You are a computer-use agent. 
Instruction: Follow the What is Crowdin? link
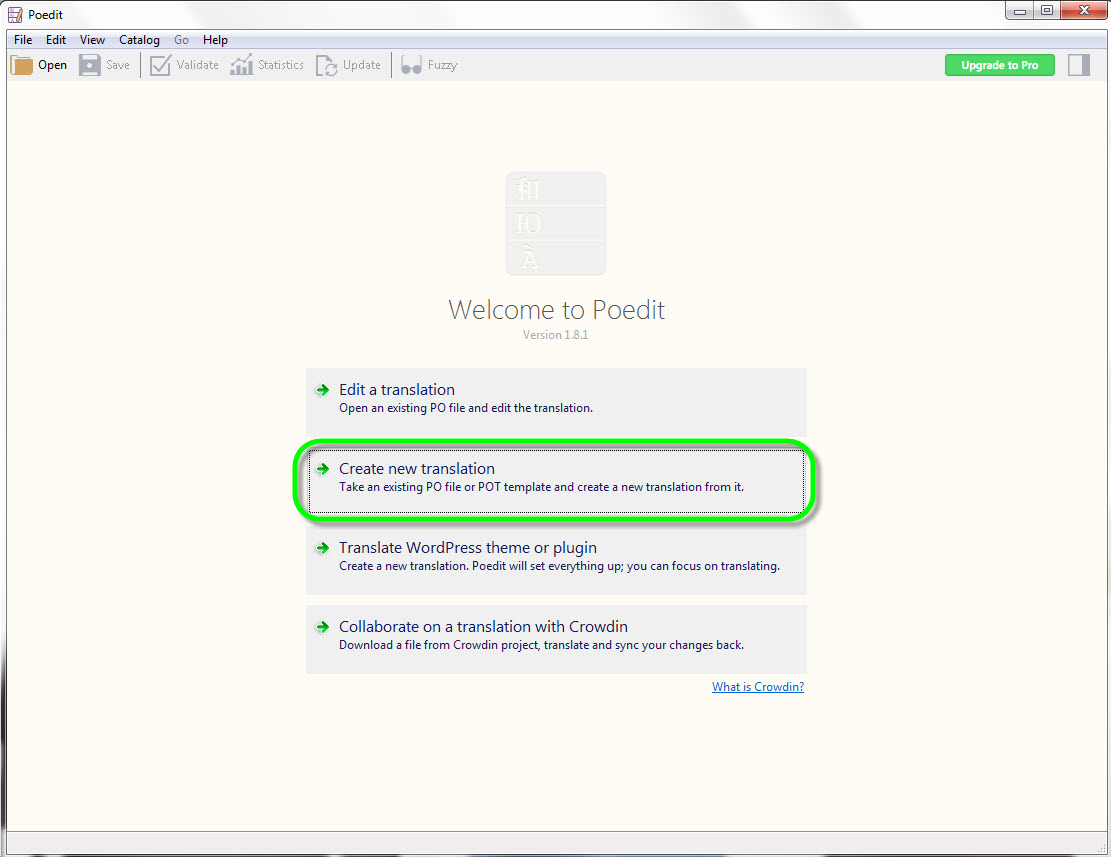(757, 687)
